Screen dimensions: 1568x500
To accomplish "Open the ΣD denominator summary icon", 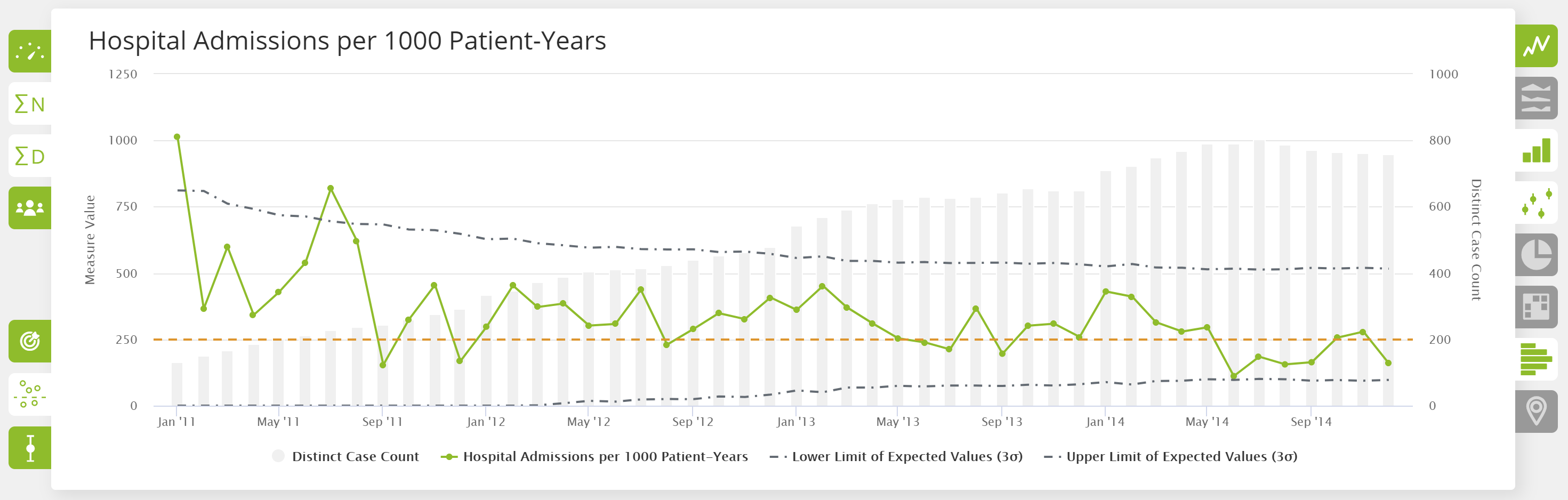I will click(x=29, y=156).
